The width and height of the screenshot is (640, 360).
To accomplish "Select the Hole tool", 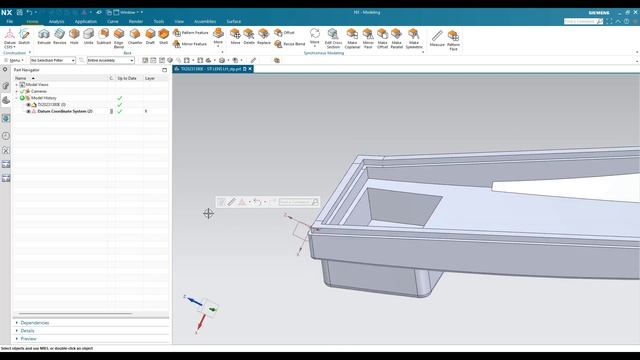I will [x=74, y=36].
